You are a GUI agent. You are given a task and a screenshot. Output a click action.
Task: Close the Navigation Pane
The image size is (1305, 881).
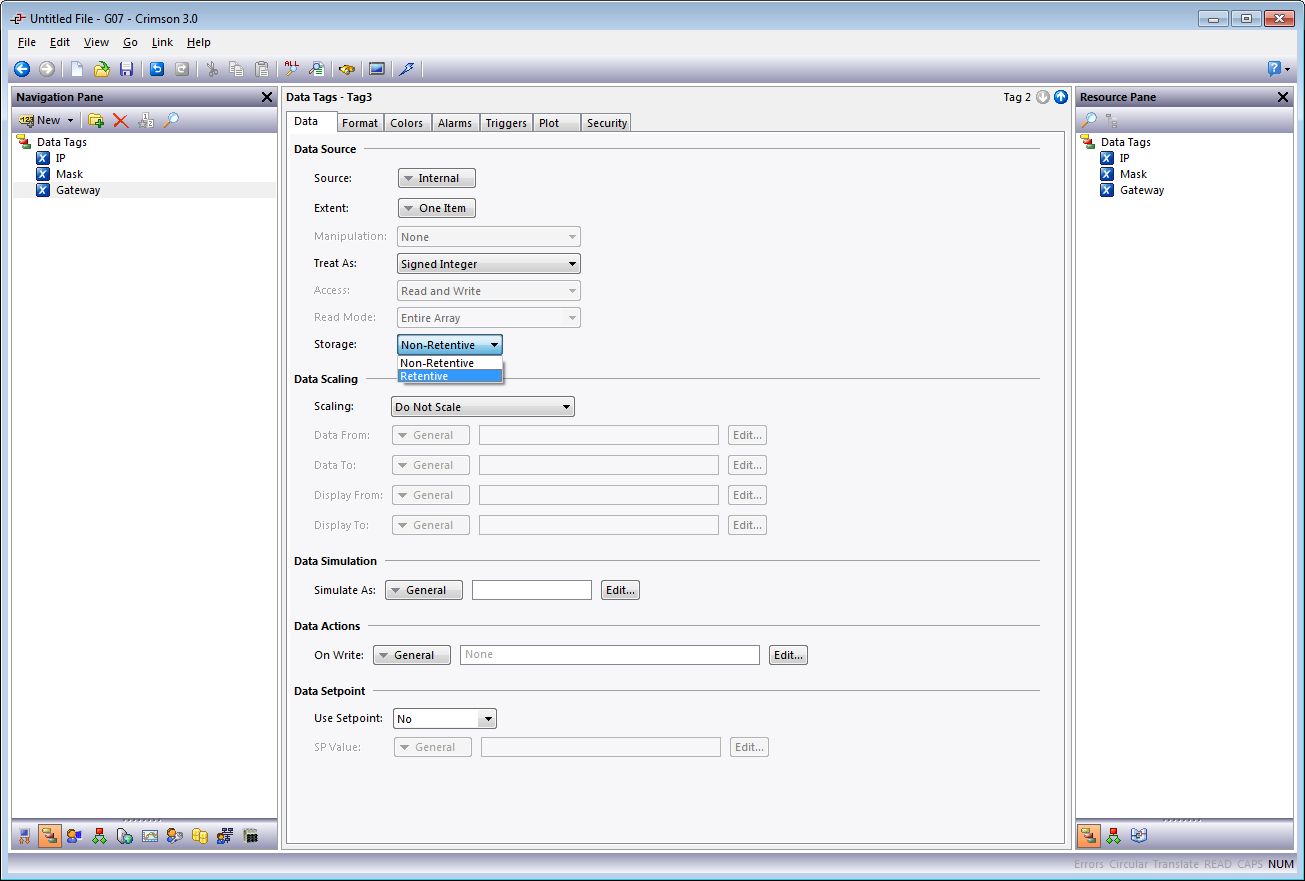(267, 97)
